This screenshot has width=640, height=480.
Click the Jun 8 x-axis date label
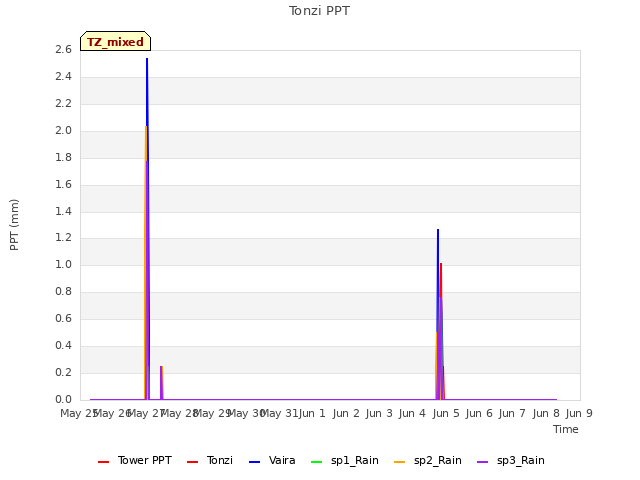tap(546, 413)
